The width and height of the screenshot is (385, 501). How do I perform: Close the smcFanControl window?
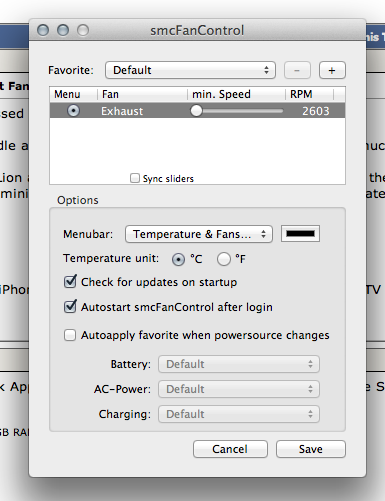[43, 30]
